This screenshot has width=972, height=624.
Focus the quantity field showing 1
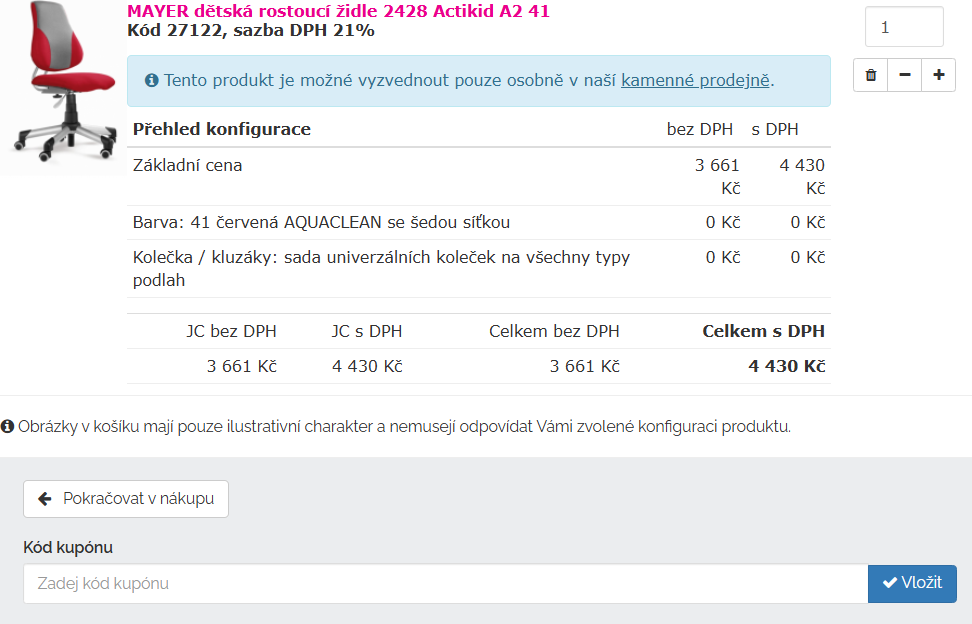(903, 27)
